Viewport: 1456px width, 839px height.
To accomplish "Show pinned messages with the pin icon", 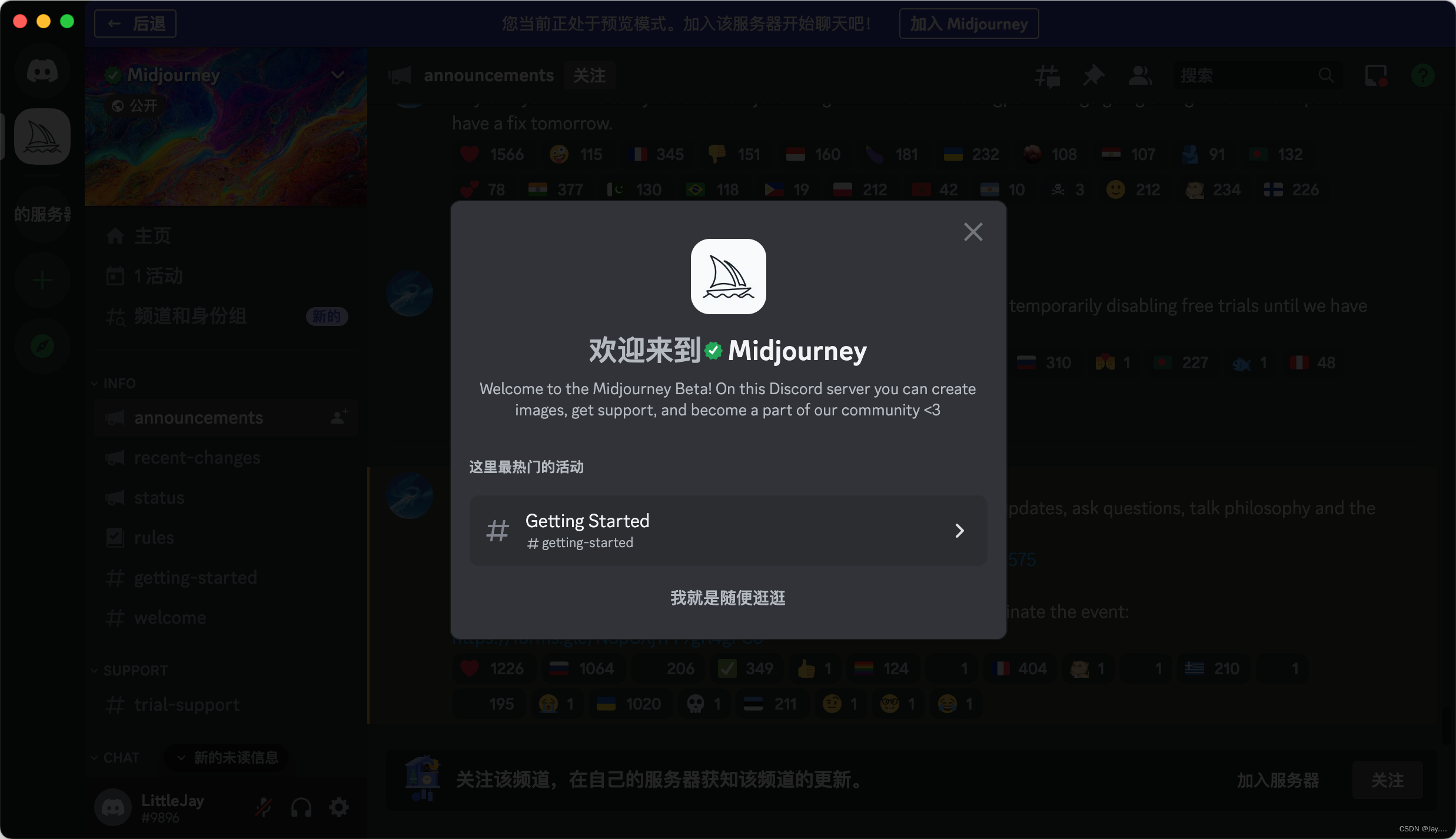I will coord(1093,75).
